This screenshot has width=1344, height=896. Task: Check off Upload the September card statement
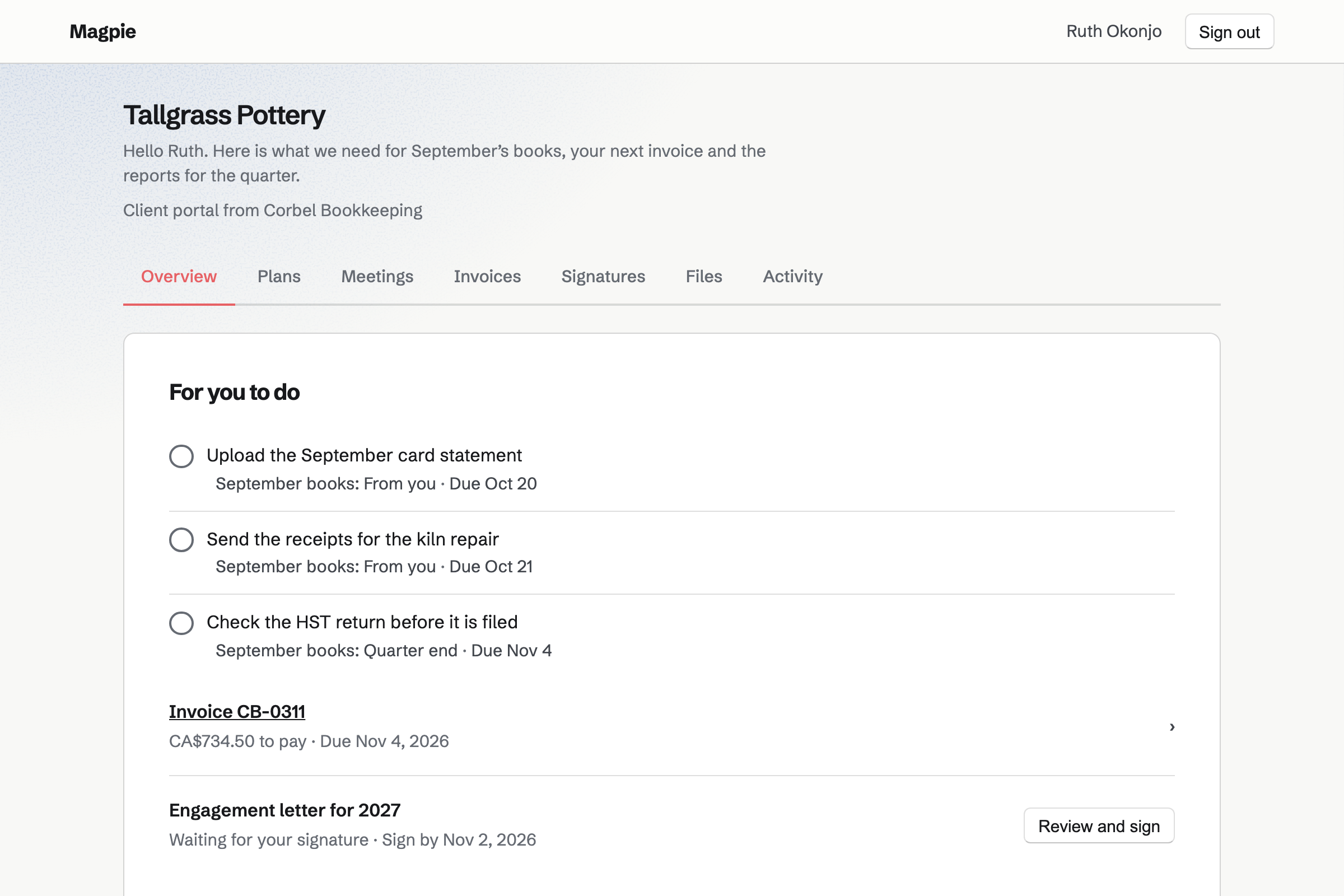181,456
